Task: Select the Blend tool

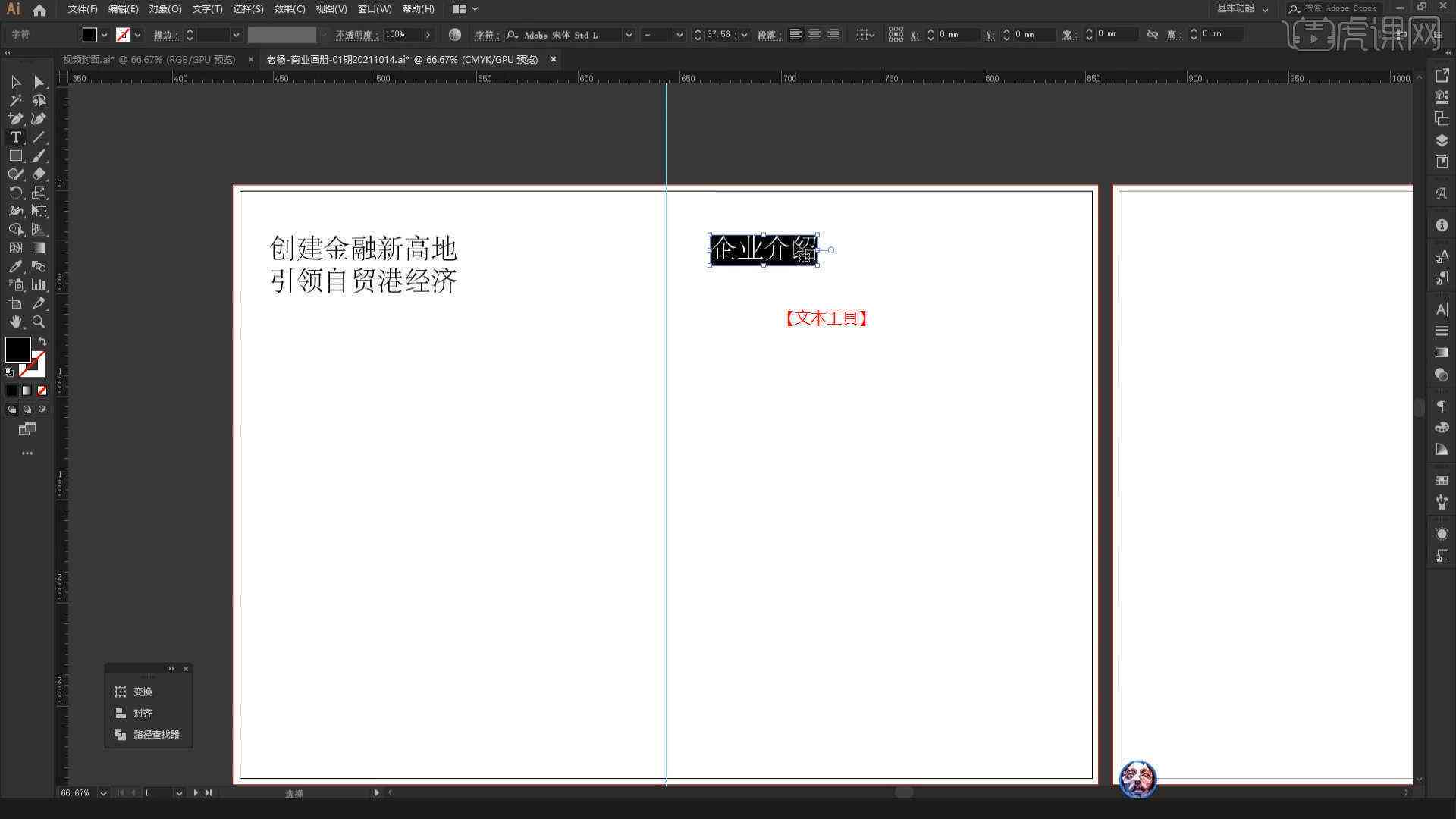Action: coord(39,266)
